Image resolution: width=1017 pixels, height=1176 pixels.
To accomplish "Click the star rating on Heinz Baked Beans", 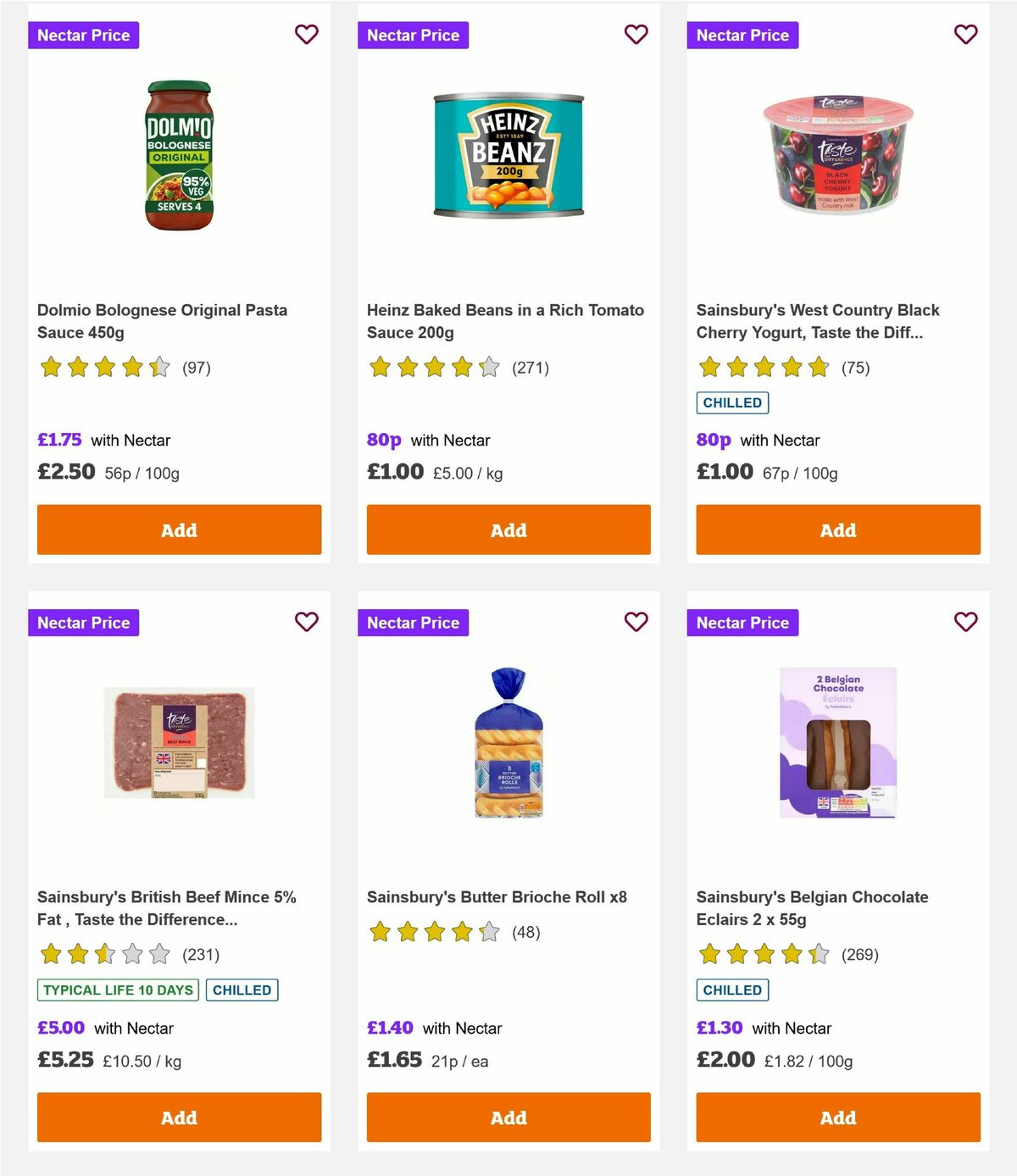I will [x=431, y=368].
